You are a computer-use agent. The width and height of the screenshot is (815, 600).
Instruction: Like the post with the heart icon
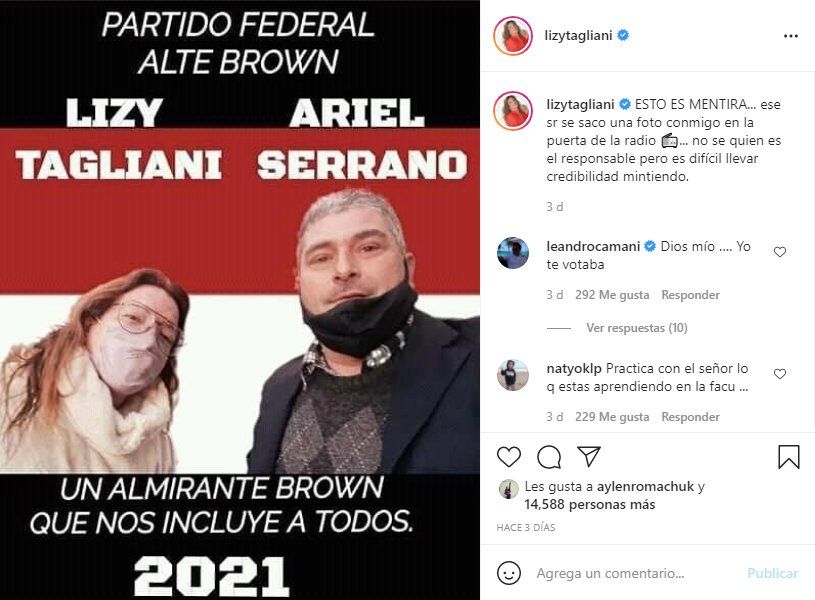click(x=509, y=457)
